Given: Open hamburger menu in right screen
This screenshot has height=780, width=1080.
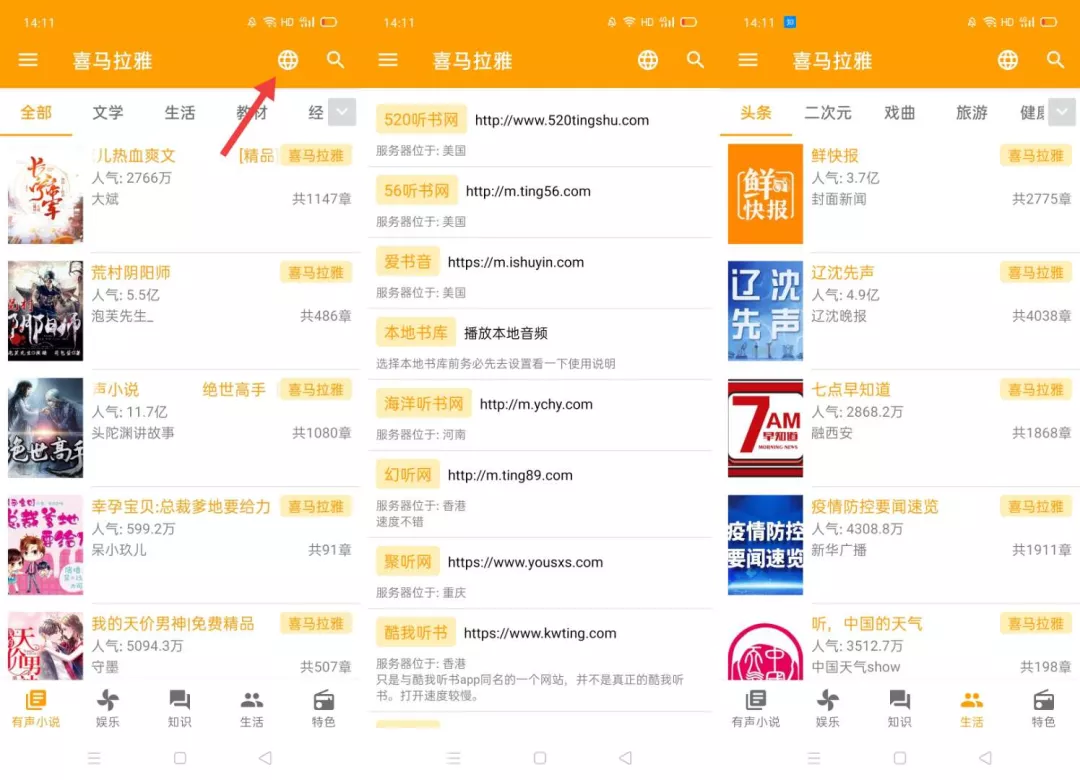Looking at the screenshot, I should pyautogui.click(x=748, y=60).
